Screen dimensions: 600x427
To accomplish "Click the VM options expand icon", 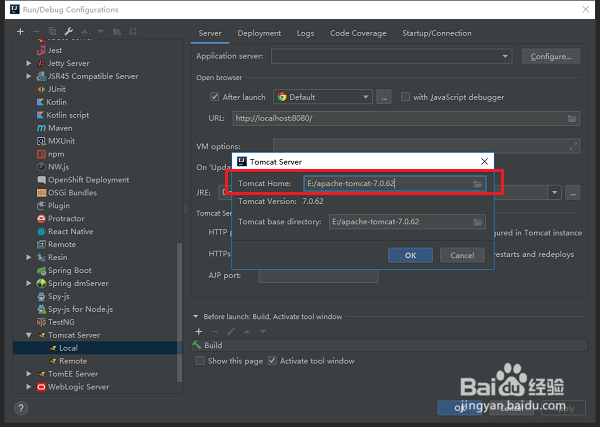I will coord(573,146).
